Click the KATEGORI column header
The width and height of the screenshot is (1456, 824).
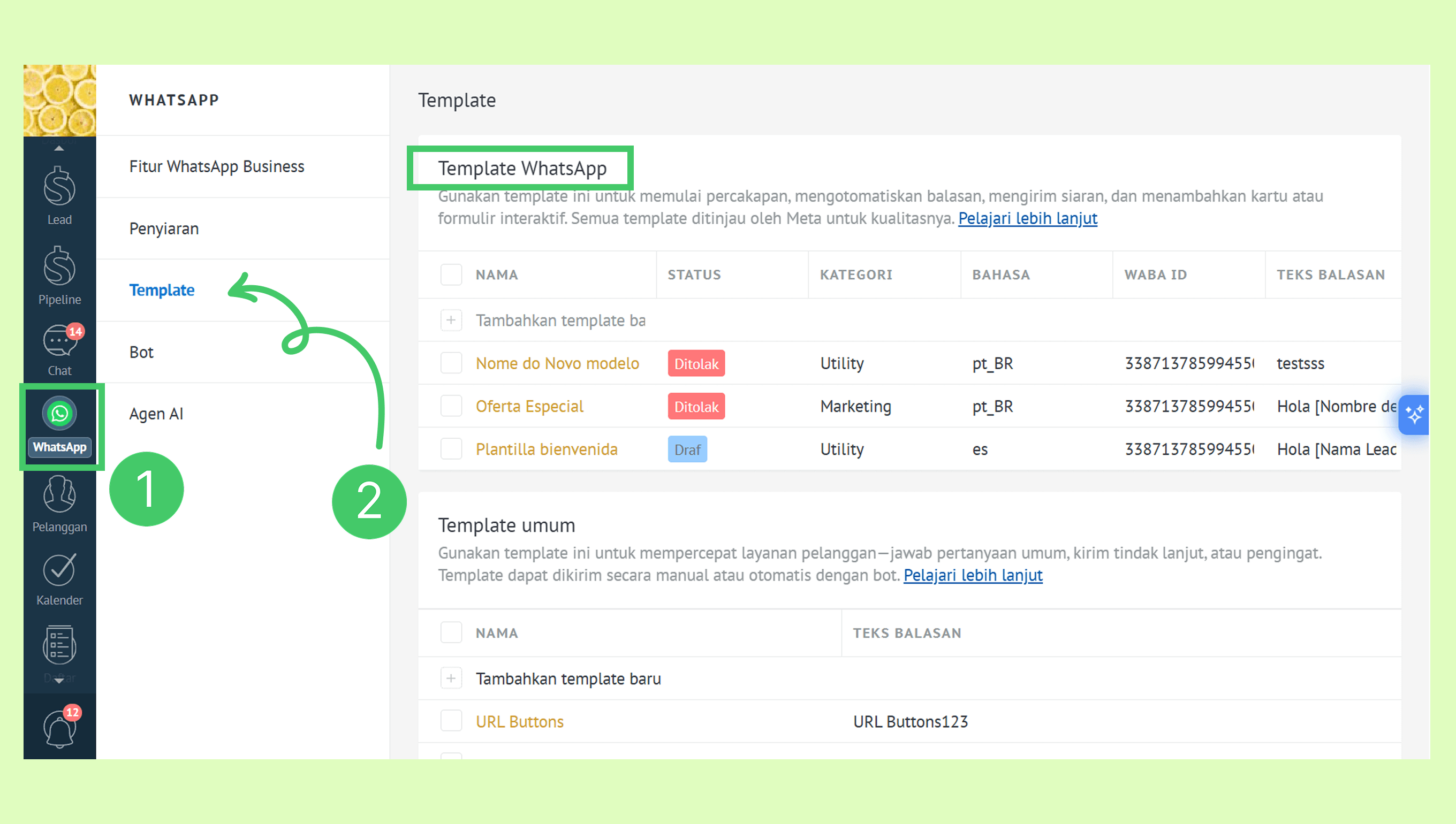click(856, 274)
